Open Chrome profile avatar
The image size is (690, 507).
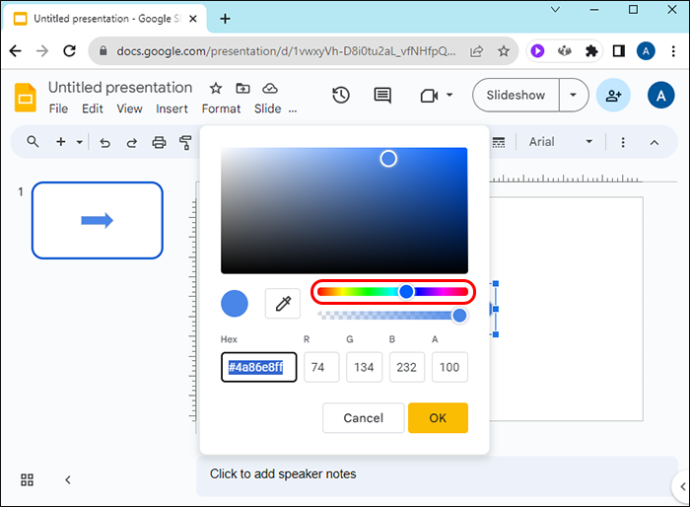[646, 51]
